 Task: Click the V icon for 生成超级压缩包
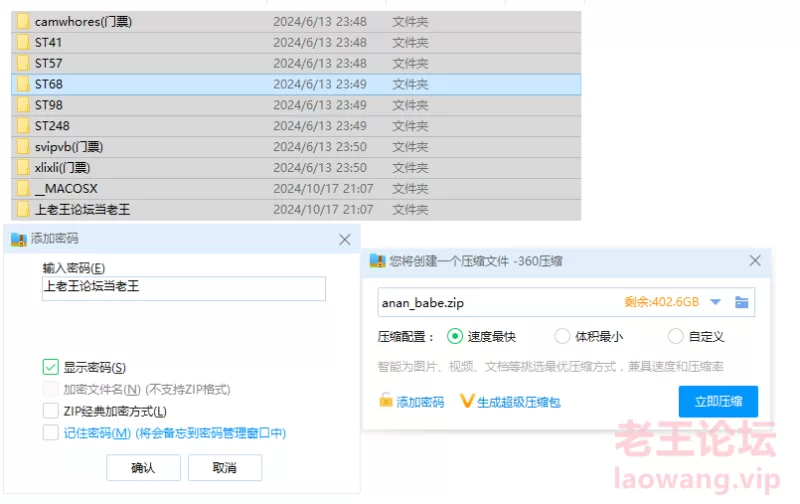[x=467, y=401]
